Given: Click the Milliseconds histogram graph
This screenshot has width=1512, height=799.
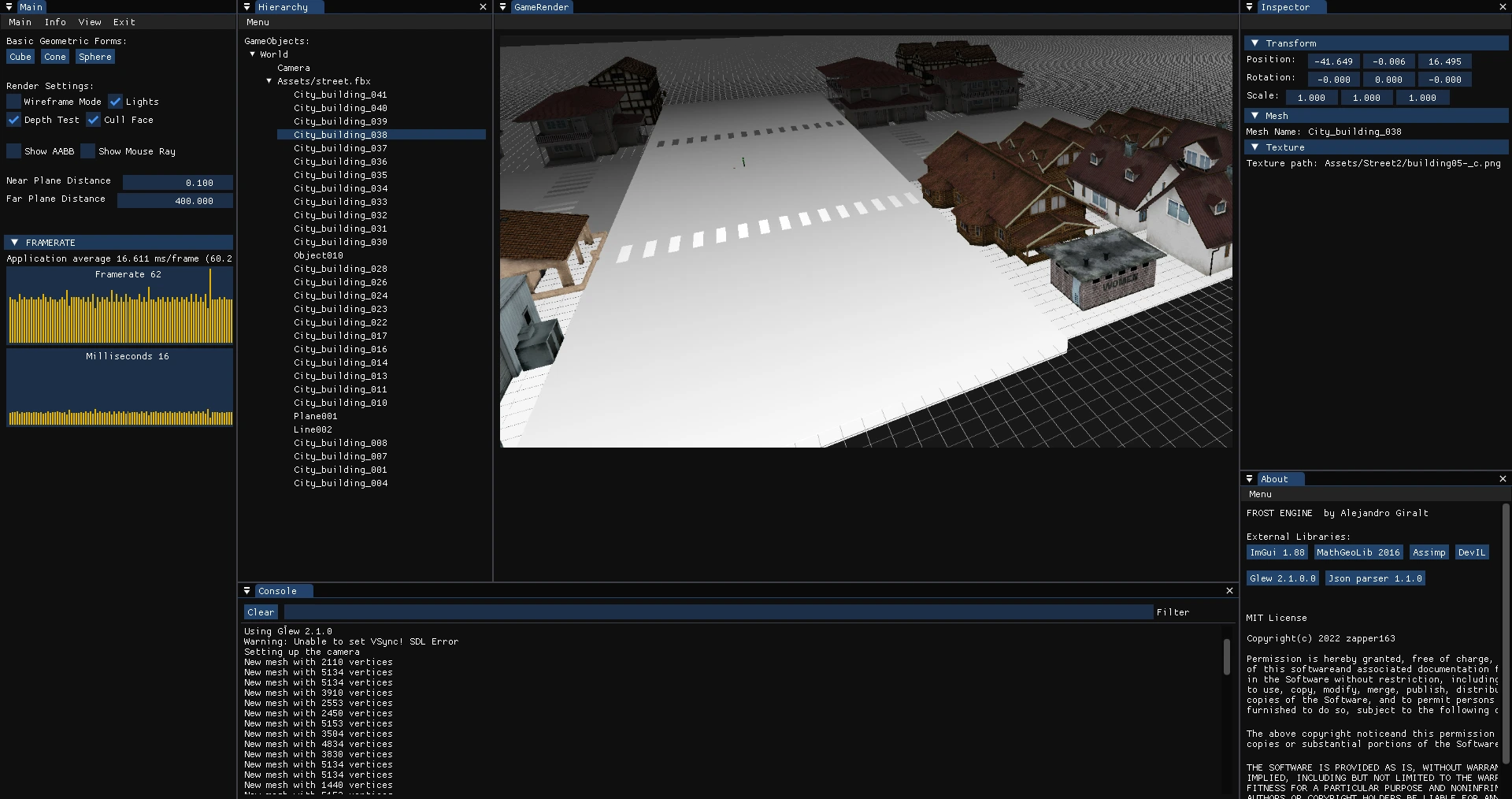Looking at the screenshot, I should (120, 388).
